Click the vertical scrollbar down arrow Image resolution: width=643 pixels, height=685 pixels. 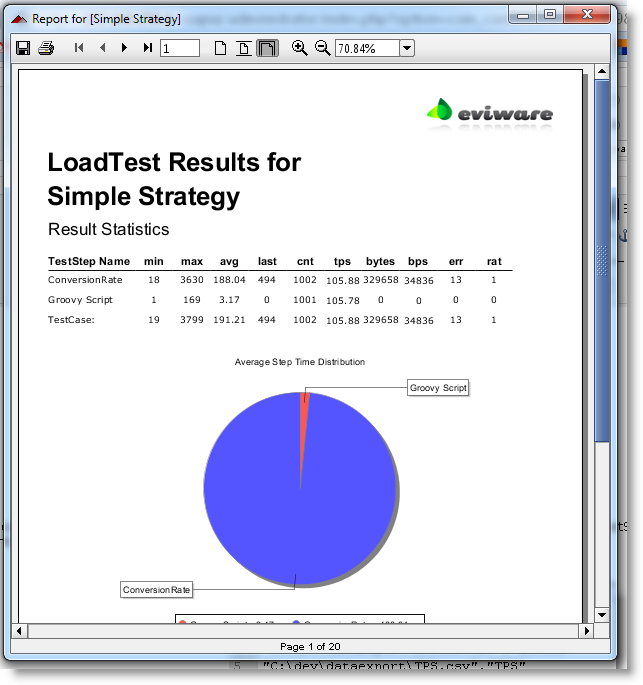602,615
